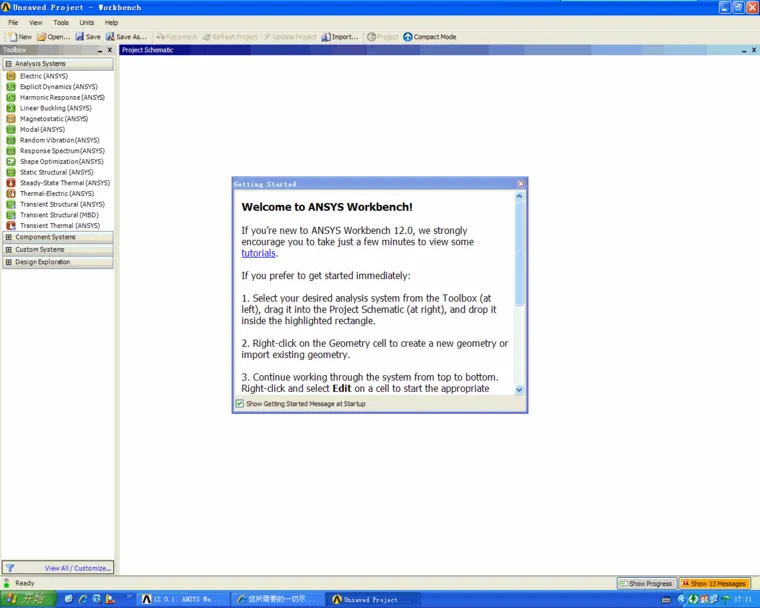This screenshot has height=608, width=760.
Task: Select the Thermal-Electric (ANSYS) icon
Action: pos(11,193)
